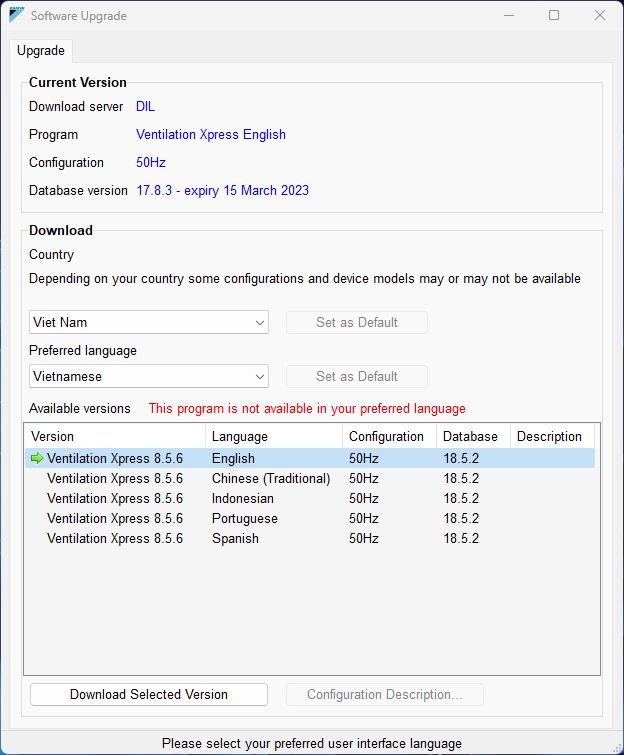Click the Description column header
The height and width of the screenshot is (755, 624).
coord(552,436)
